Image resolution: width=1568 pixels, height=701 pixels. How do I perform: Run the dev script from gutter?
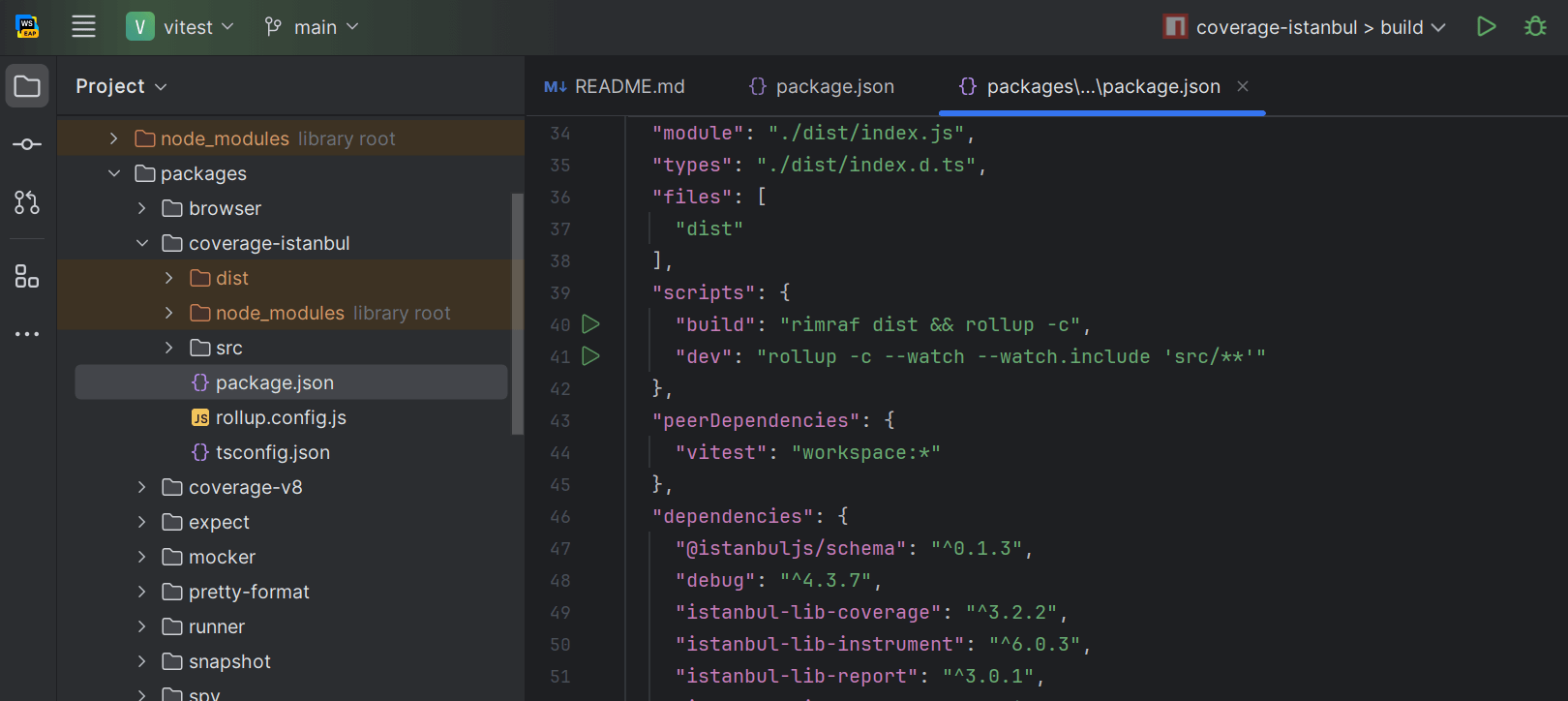[590, 356]
